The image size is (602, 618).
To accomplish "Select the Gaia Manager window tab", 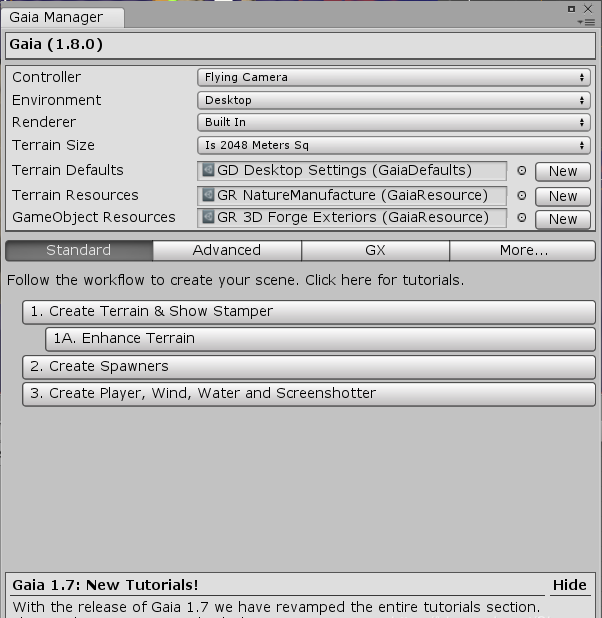I will (62, 17).
